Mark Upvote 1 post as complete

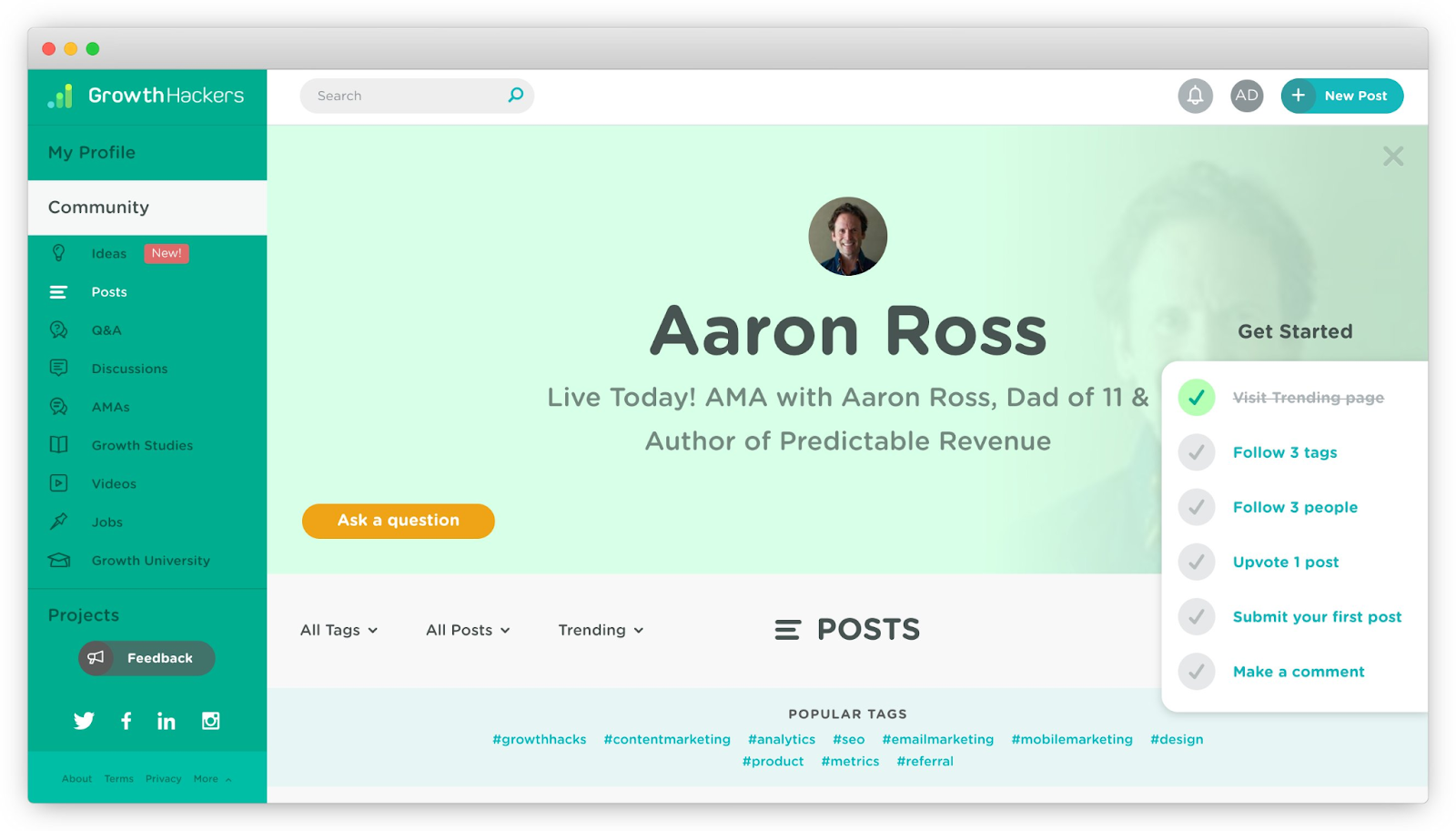[1196, 562]
